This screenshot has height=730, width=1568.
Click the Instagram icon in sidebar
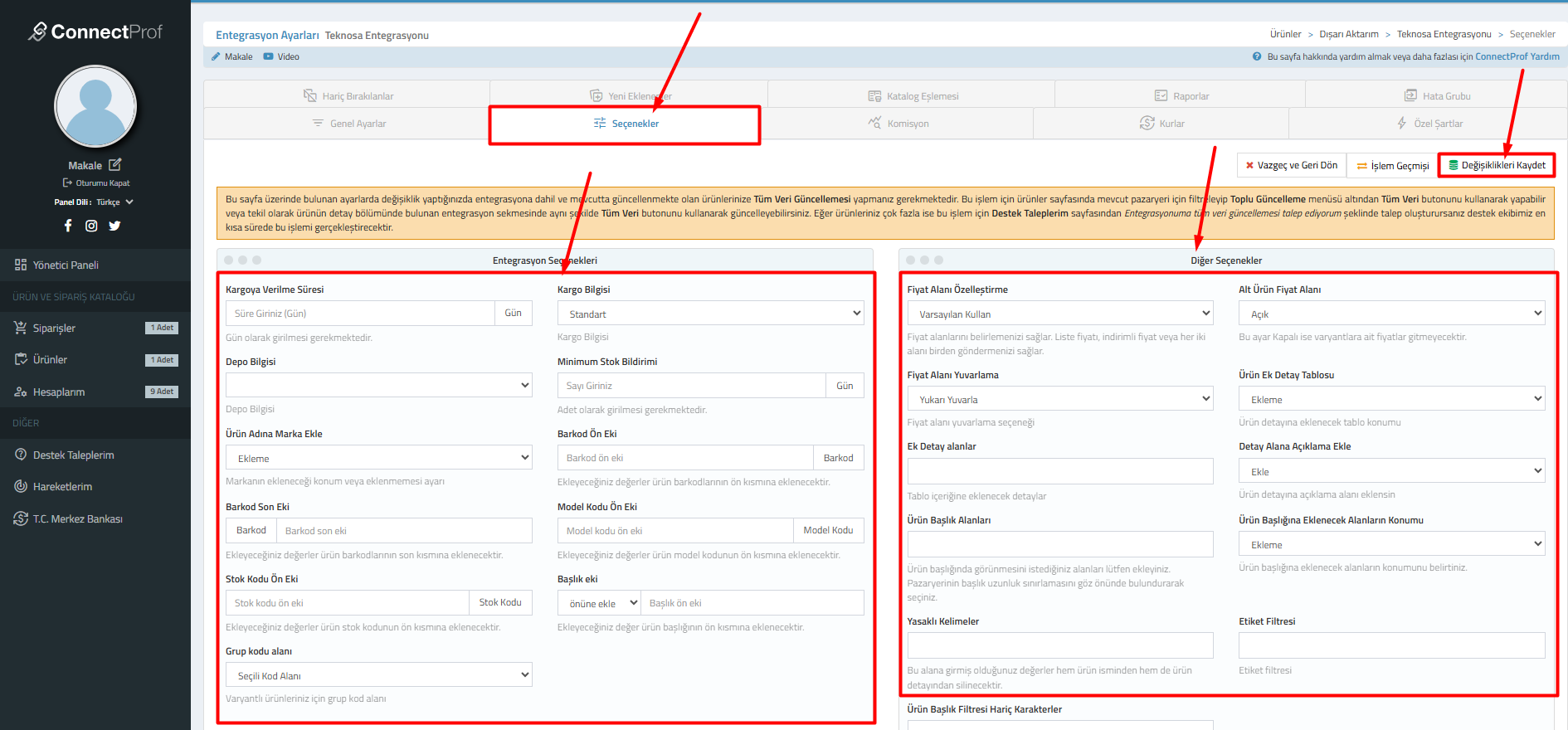pos(91,226)
